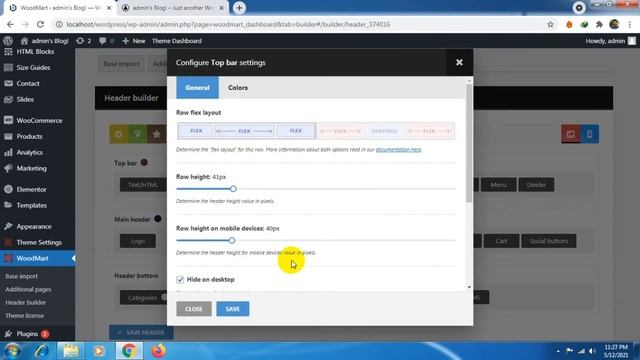Open the WooCommerce menu
The image size is (640, 360).
[x=39, y=121]
